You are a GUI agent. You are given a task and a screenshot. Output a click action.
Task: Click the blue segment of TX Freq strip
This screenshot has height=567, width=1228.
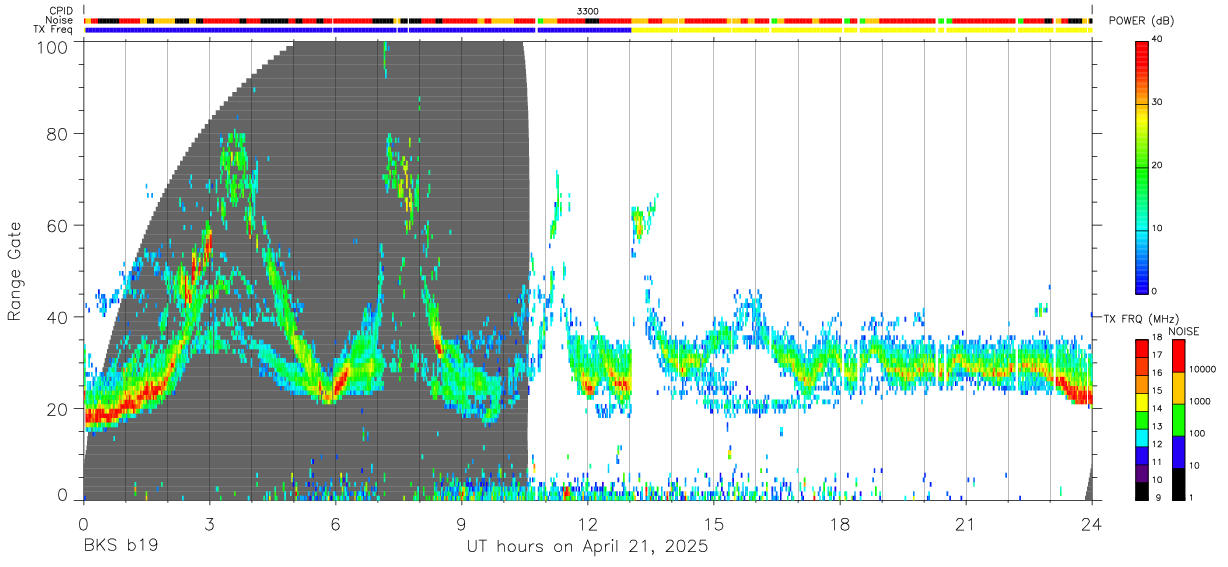pyautogui.click(x=358, y=30)
